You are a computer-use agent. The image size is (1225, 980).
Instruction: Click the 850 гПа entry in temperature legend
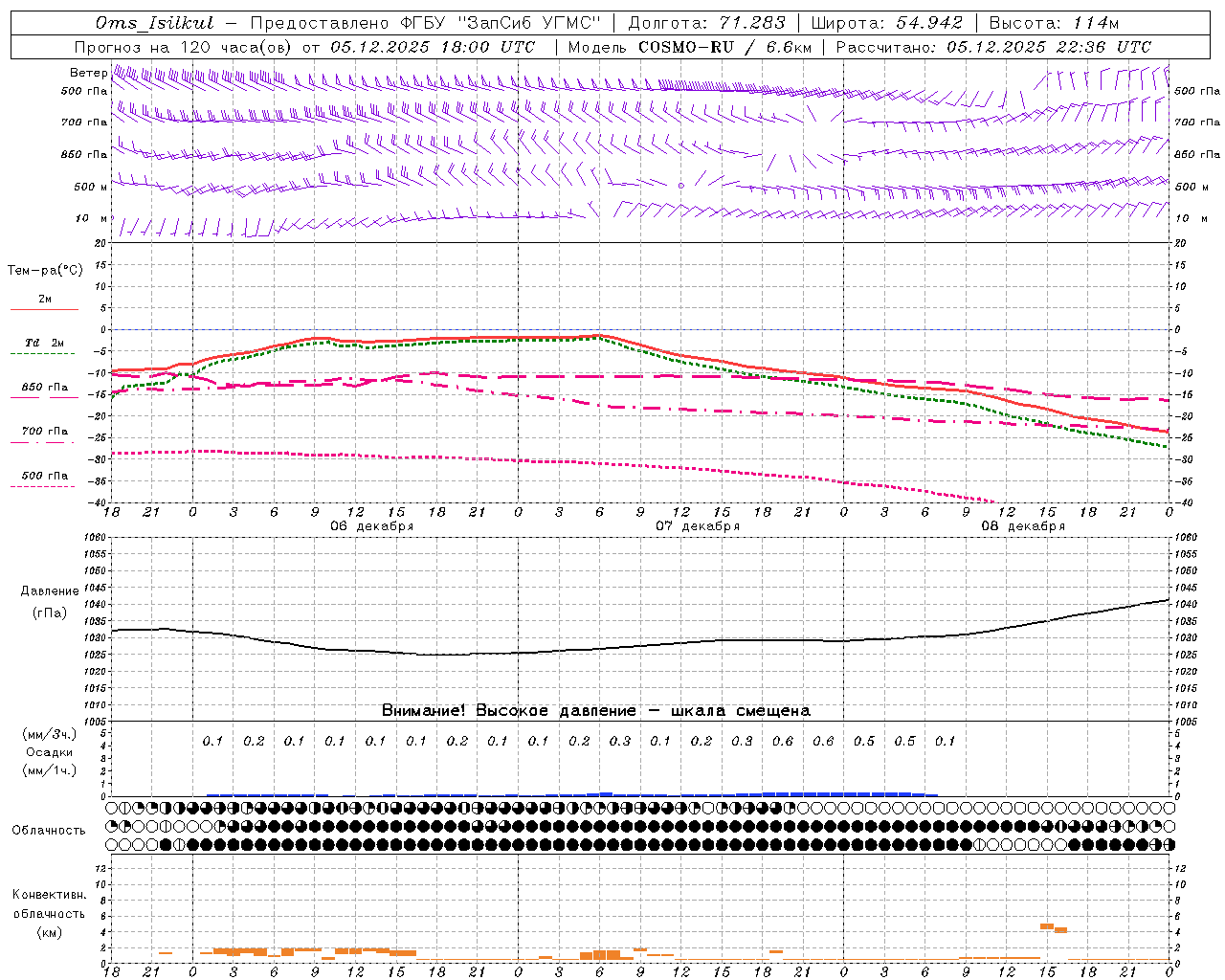point(44,388)
